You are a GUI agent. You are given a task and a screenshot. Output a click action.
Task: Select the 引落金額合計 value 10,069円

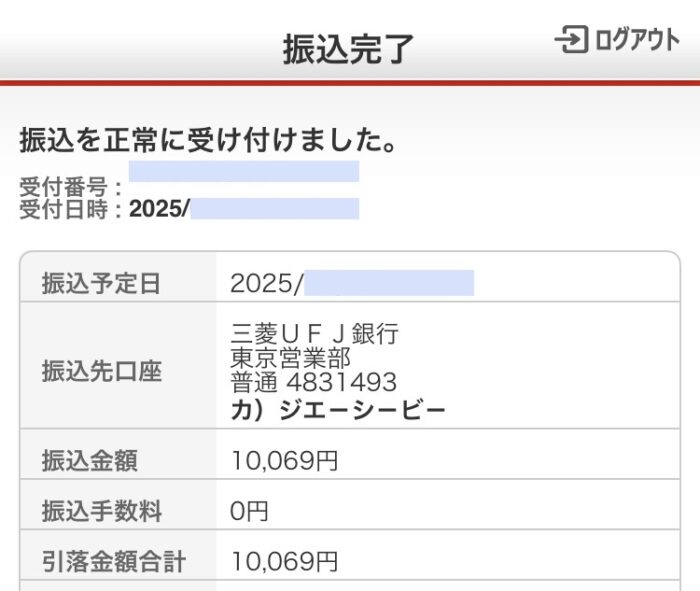[x=284, y=562]
